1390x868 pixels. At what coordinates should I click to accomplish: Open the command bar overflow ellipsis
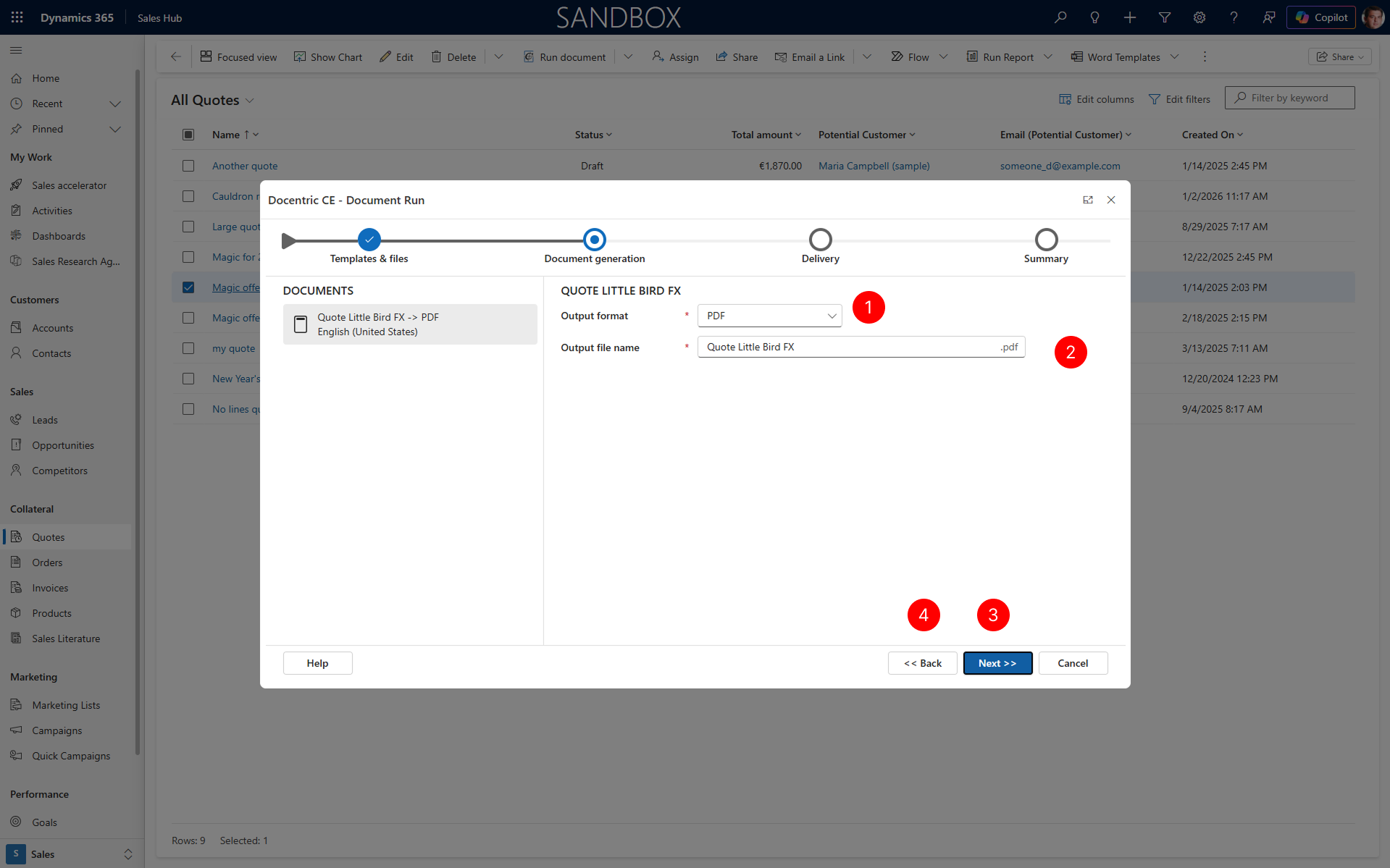click(x=1205, y=56)
